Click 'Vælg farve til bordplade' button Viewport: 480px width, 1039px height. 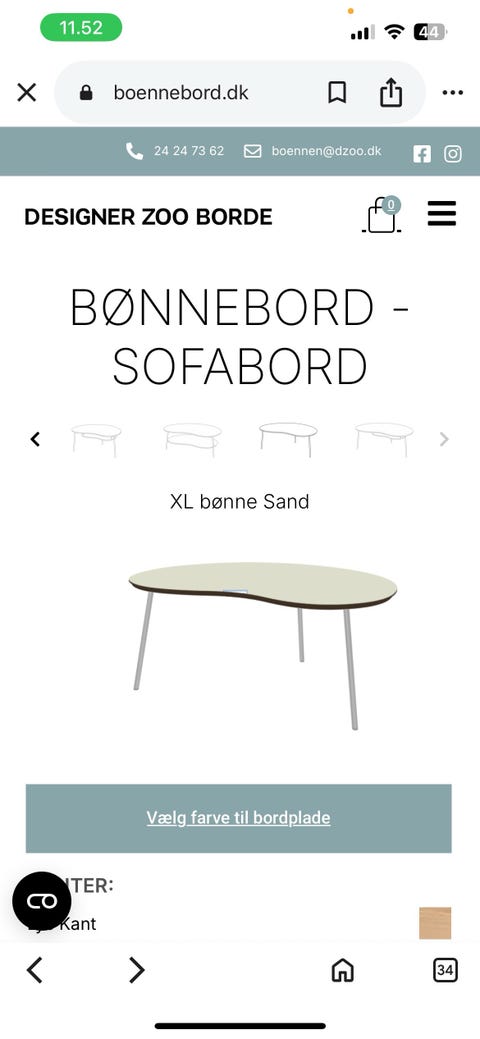[x=239, y=818]
